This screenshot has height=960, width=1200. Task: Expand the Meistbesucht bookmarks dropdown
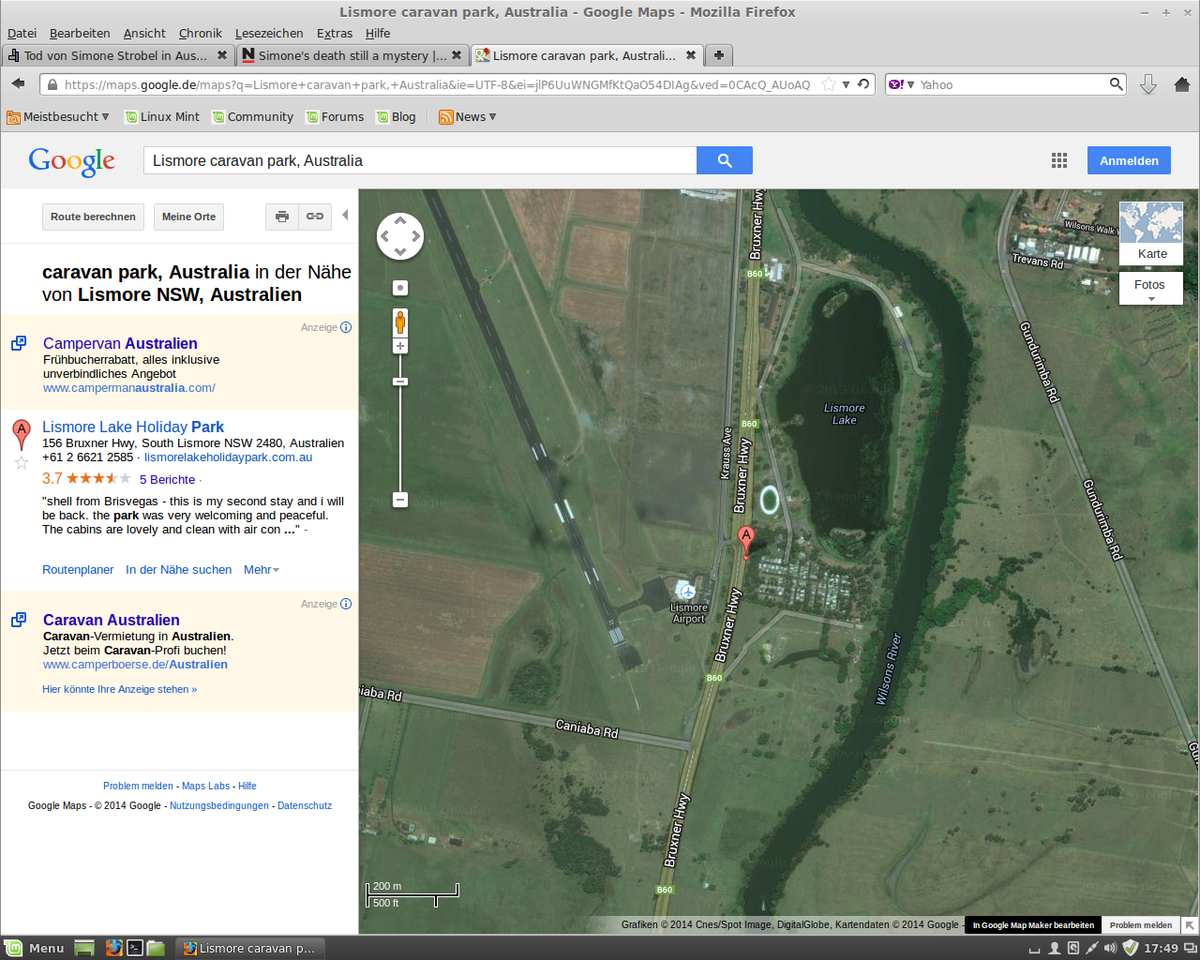pos(58,117)
